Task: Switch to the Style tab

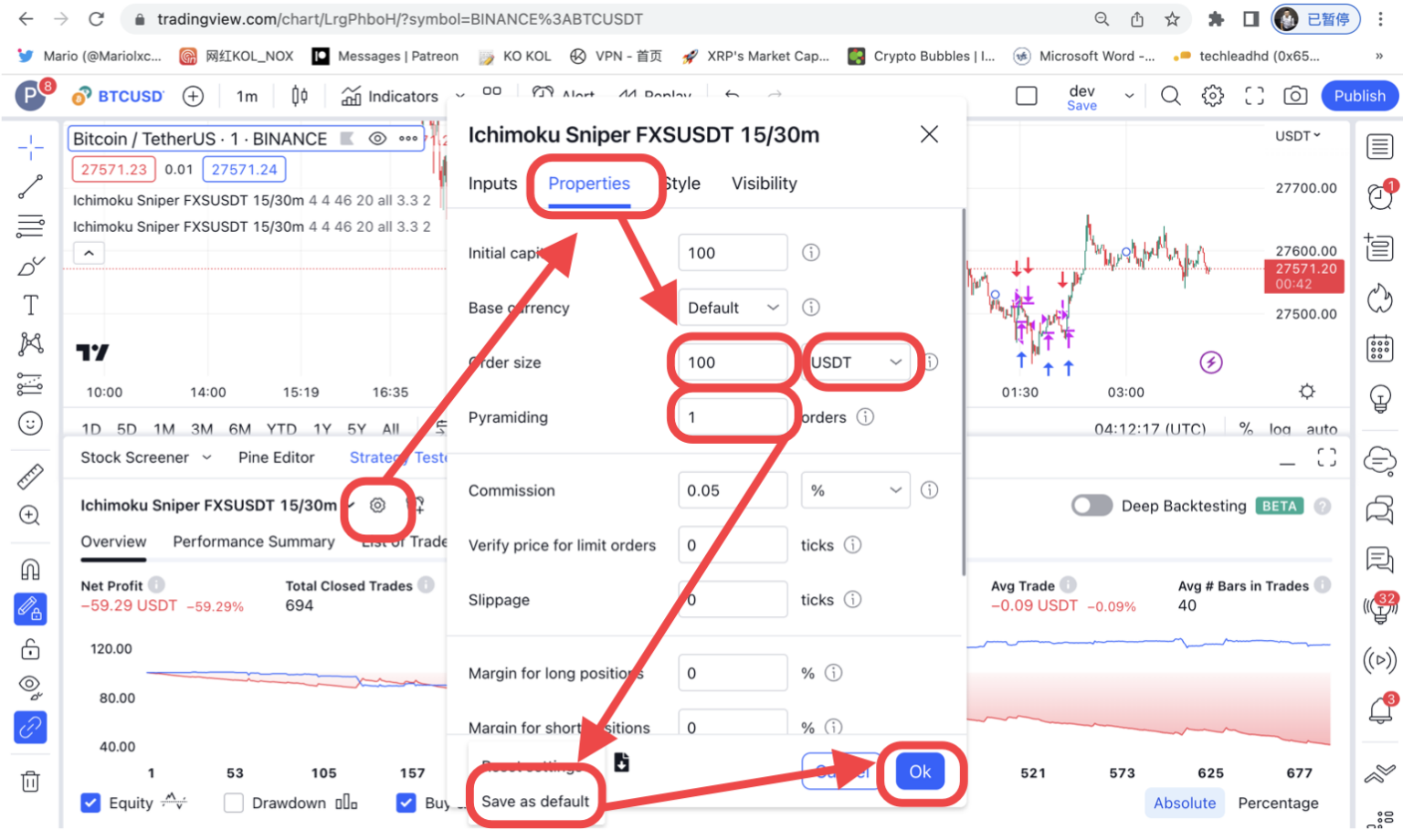Action: (x=681, y=184)
